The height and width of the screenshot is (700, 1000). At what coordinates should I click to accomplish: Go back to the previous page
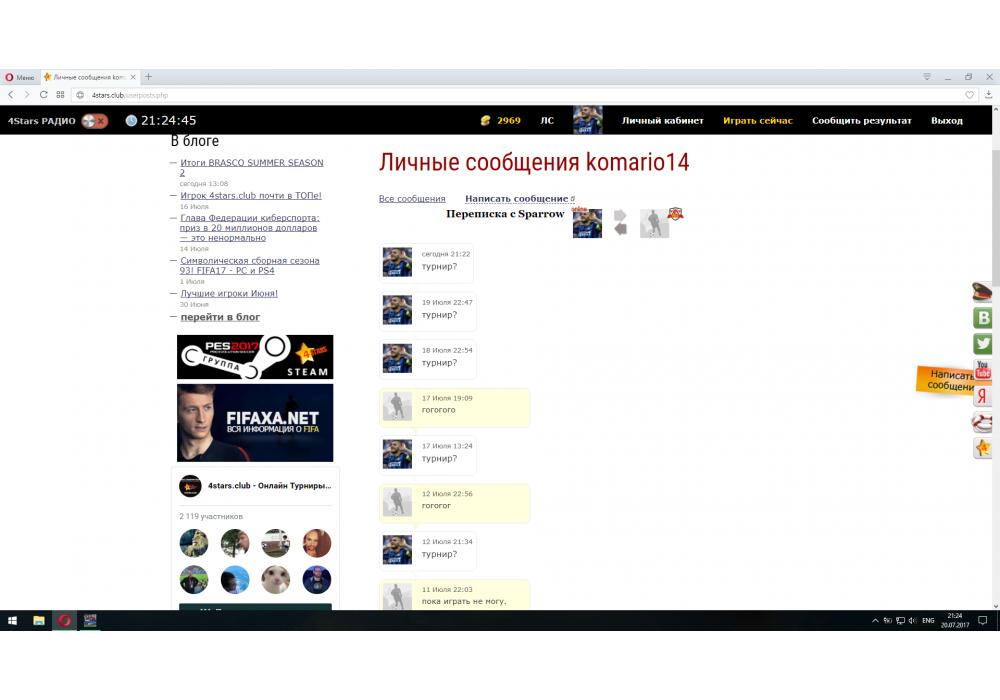pos(11,94)
